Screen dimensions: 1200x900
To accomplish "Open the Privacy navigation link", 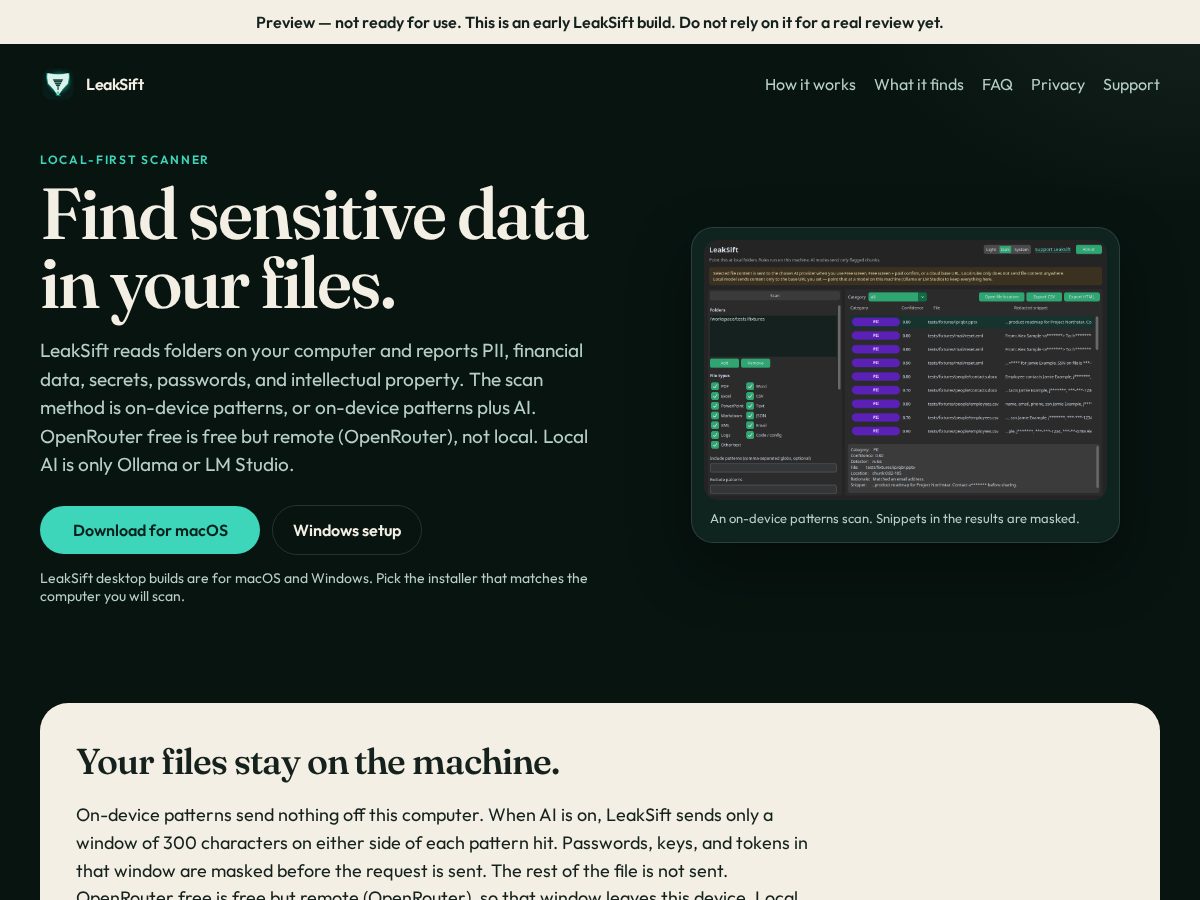I will (x=1058, y=84).
